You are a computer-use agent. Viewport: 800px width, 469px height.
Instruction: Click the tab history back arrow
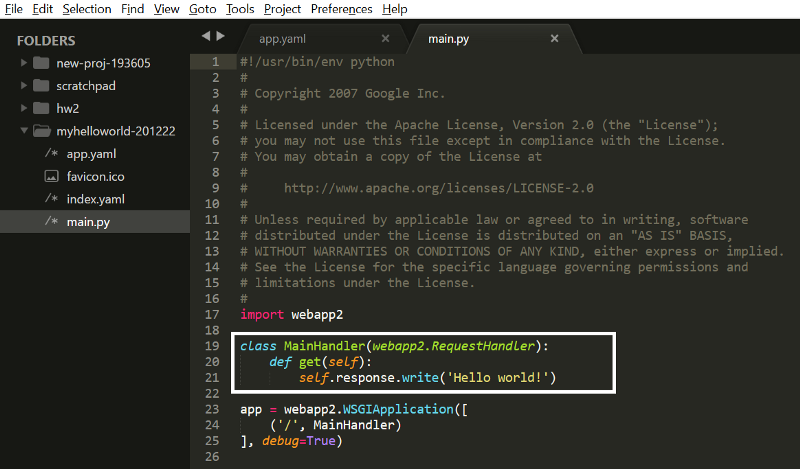(205, 36)
